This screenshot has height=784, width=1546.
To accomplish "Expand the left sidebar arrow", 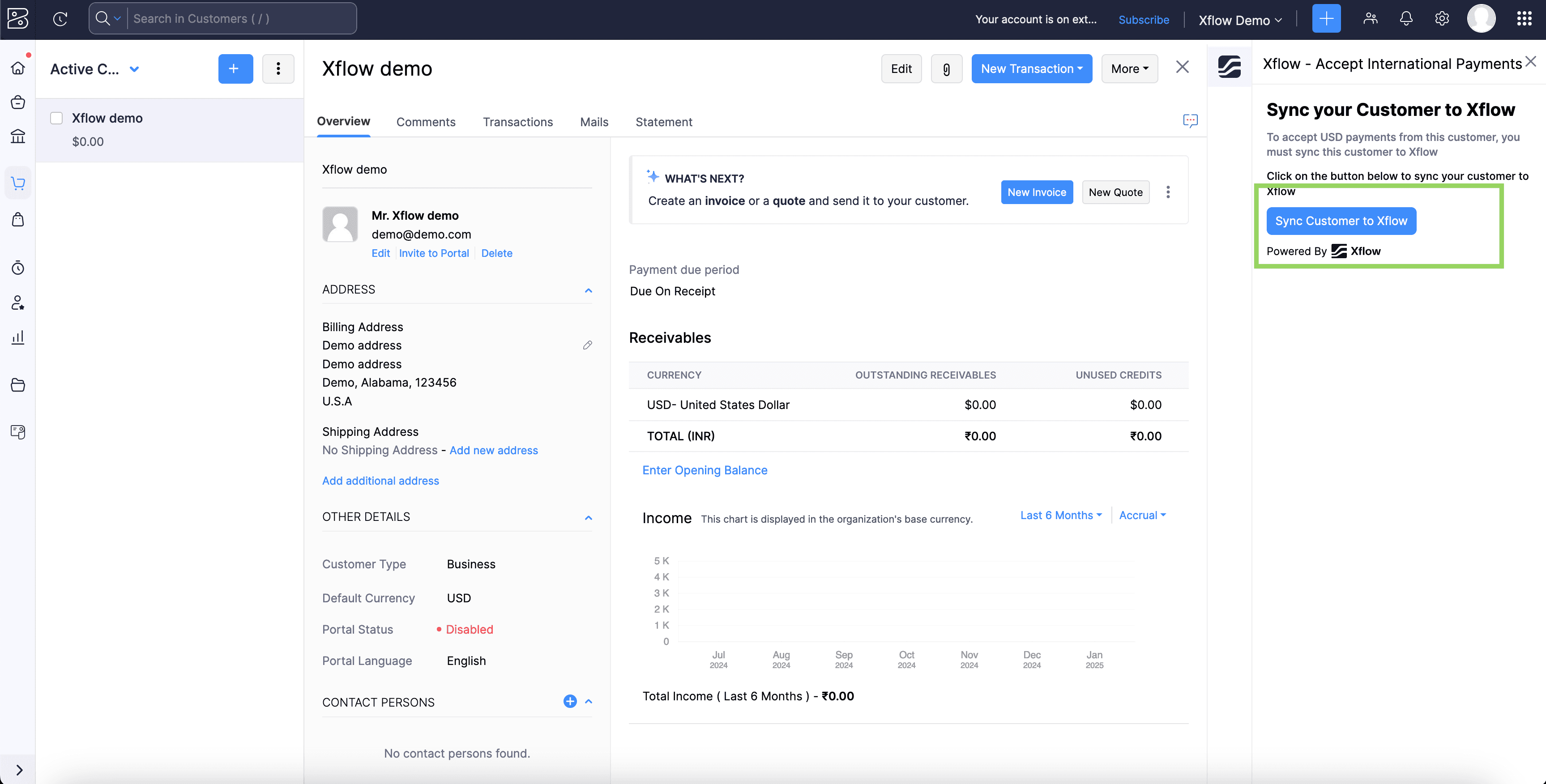I will click(x=19, y=770).
